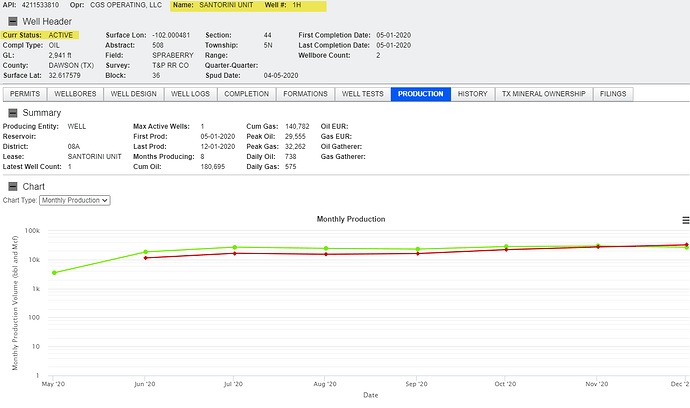690x408 pixels.
Task: Open the WELL DESIGN tab
Action: click(x=134, y=94)
